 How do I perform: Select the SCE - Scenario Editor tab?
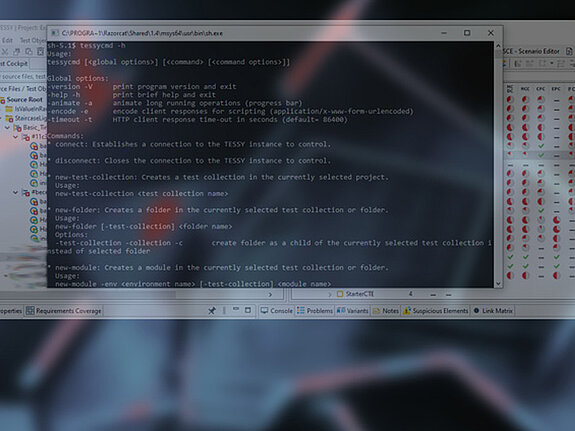[x=531, y=51]
